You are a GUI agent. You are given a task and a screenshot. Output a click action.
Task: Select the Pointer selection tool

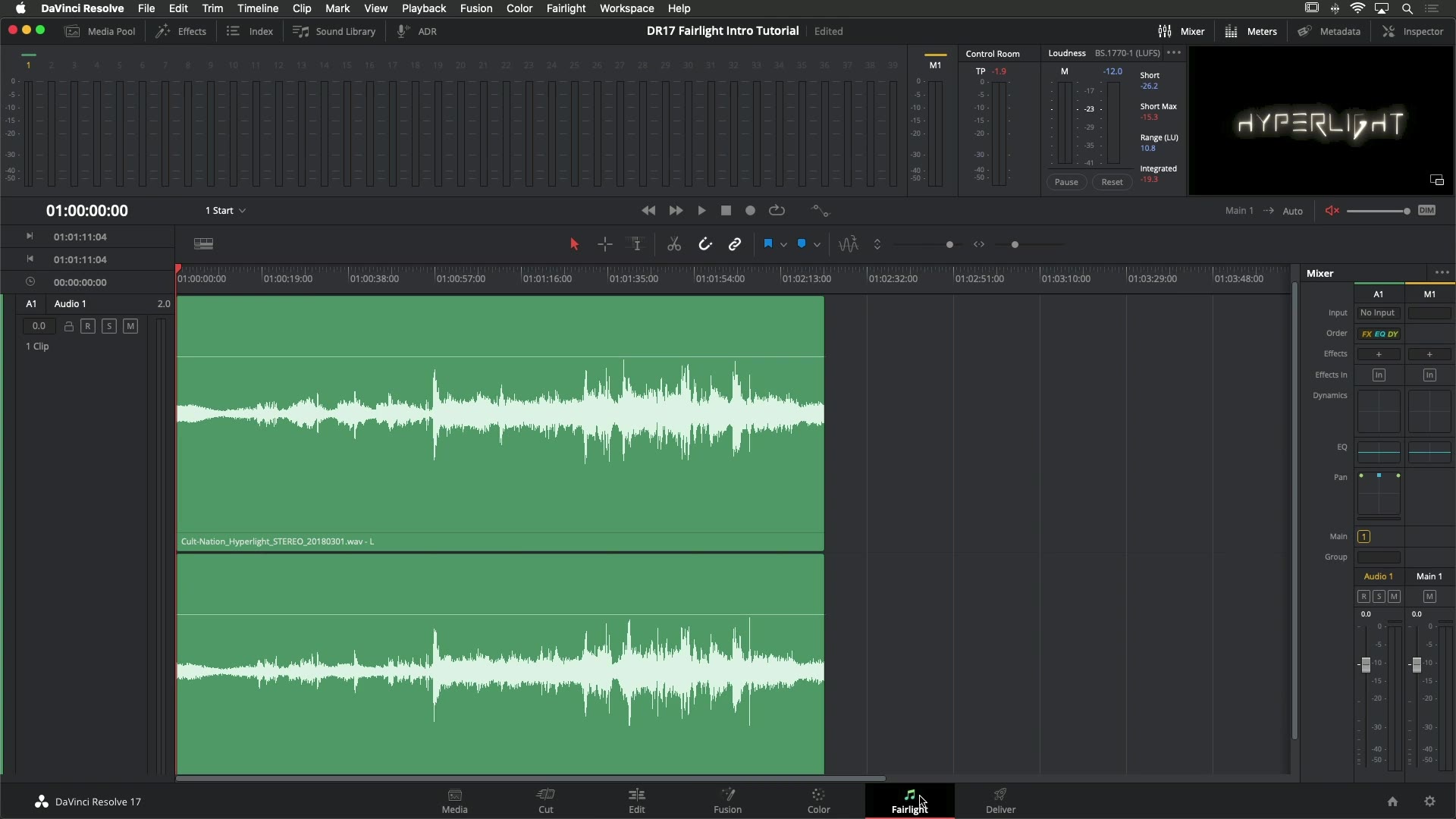coord(574,244)
